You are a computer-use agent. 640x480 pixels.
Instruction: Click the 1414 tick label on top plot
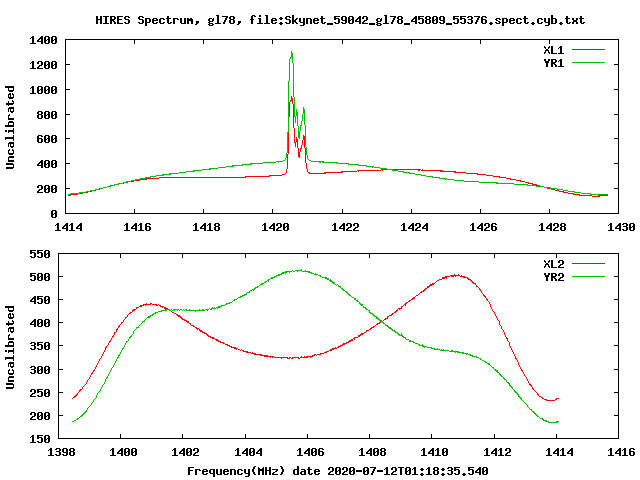coord(68,227)
